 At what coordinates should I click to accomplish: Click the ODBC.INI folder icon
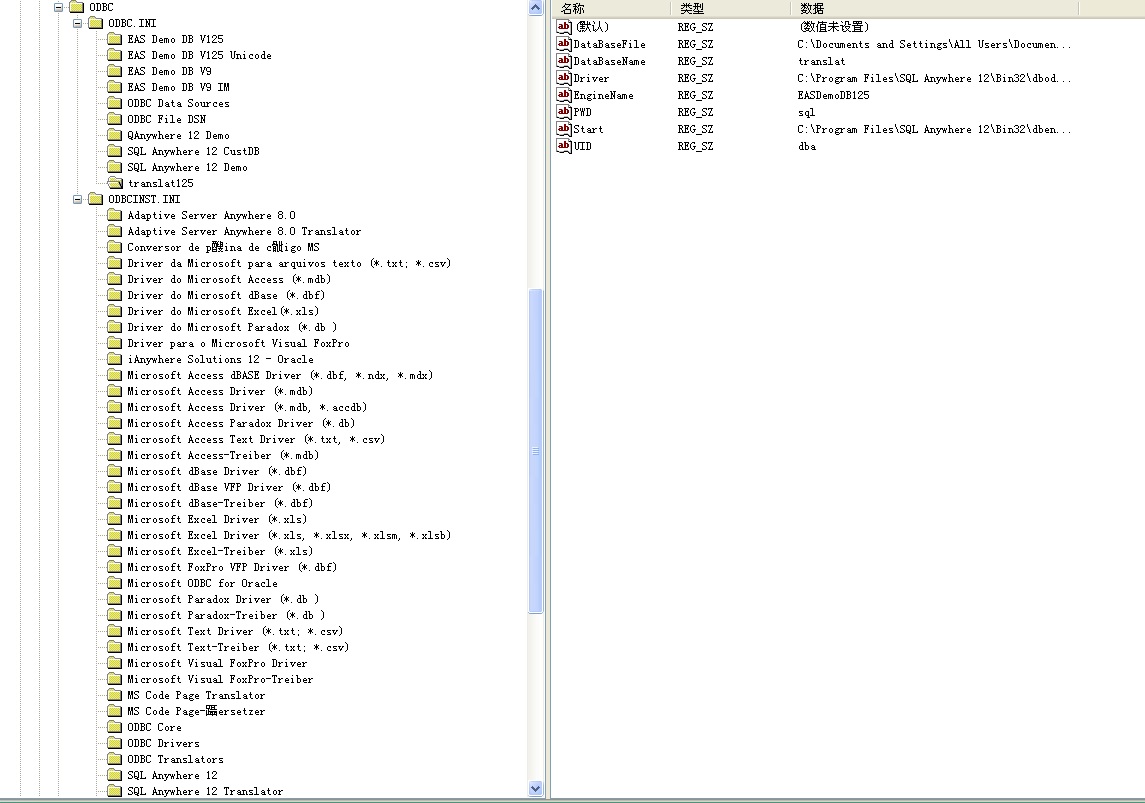point(96,23)
